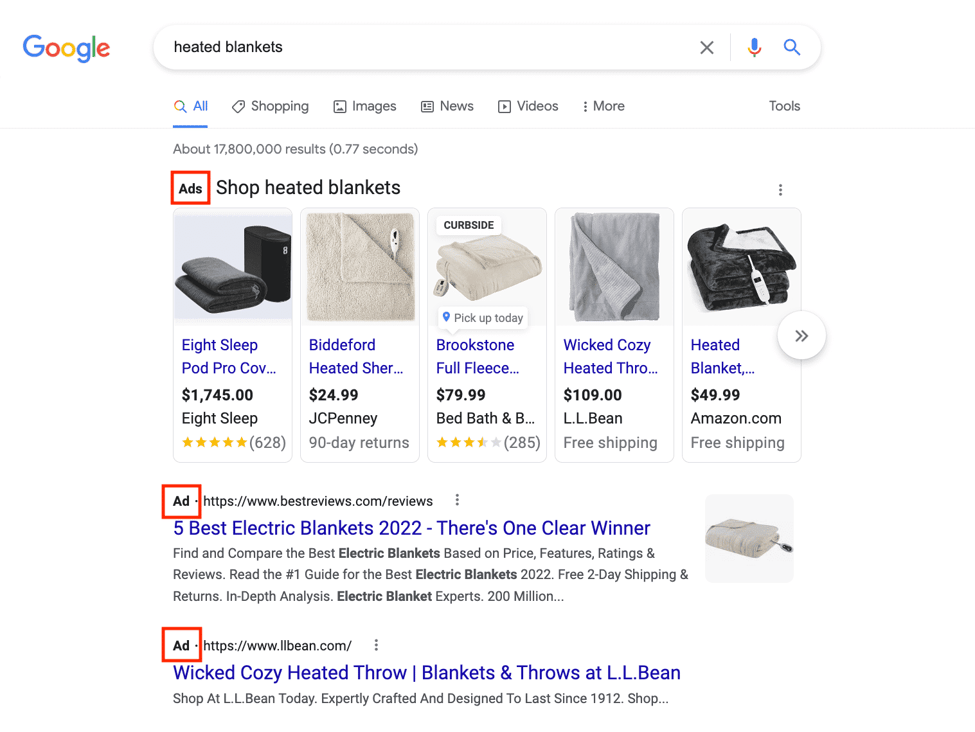Show next shopping ads with arrow button
Screen dimensions: 975x732
point(801,336)
